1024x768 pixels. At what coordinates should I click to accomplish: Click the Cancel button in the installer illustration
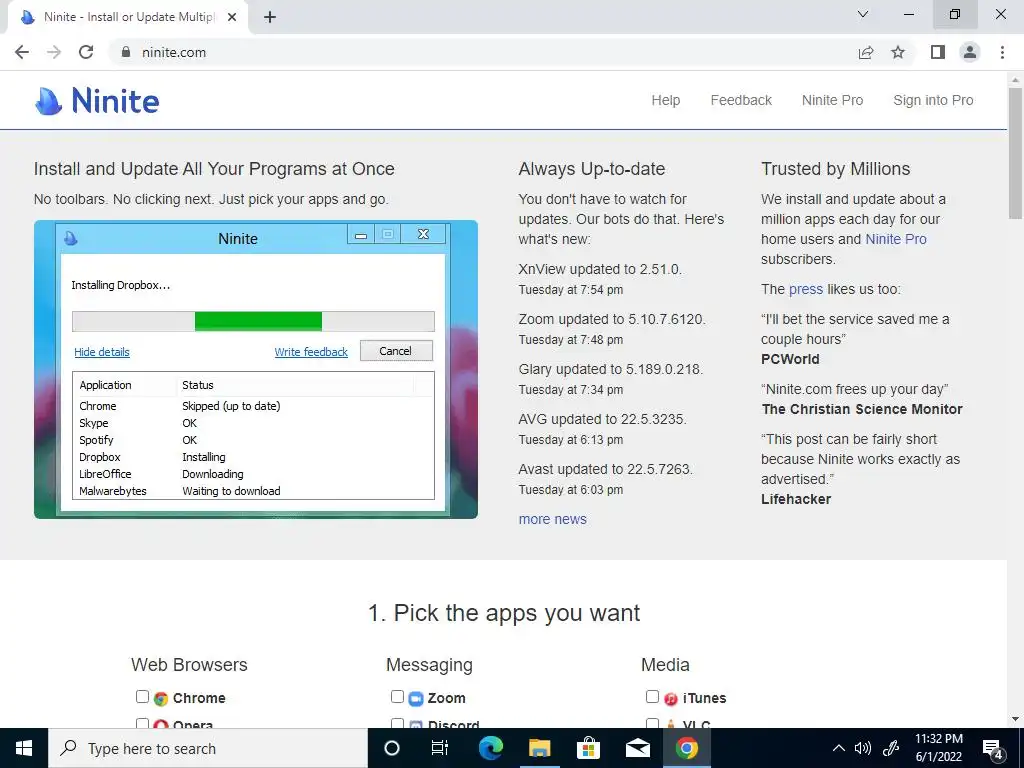396,351
